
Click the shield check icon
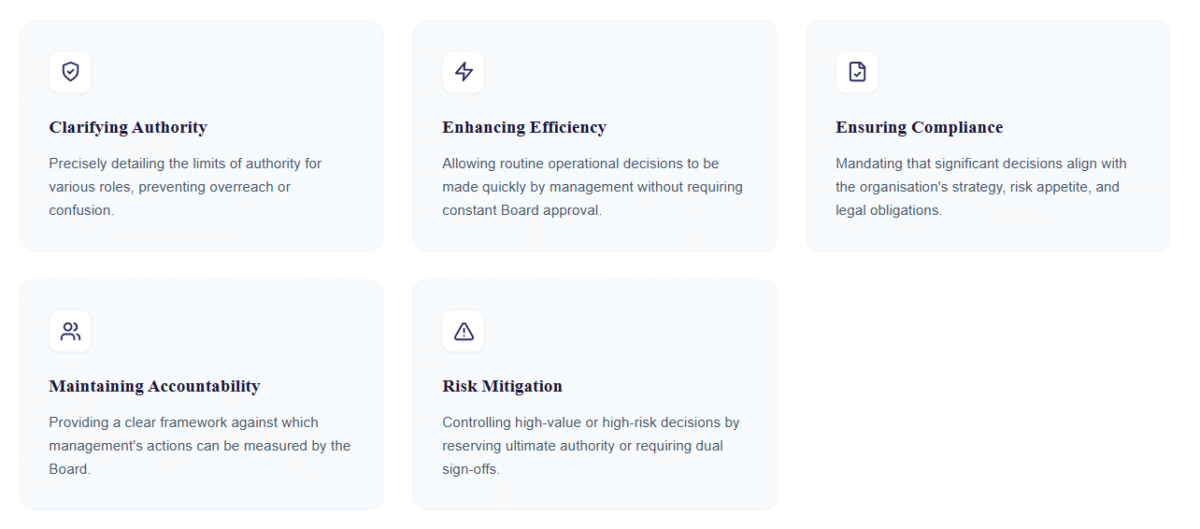(70, 72)
